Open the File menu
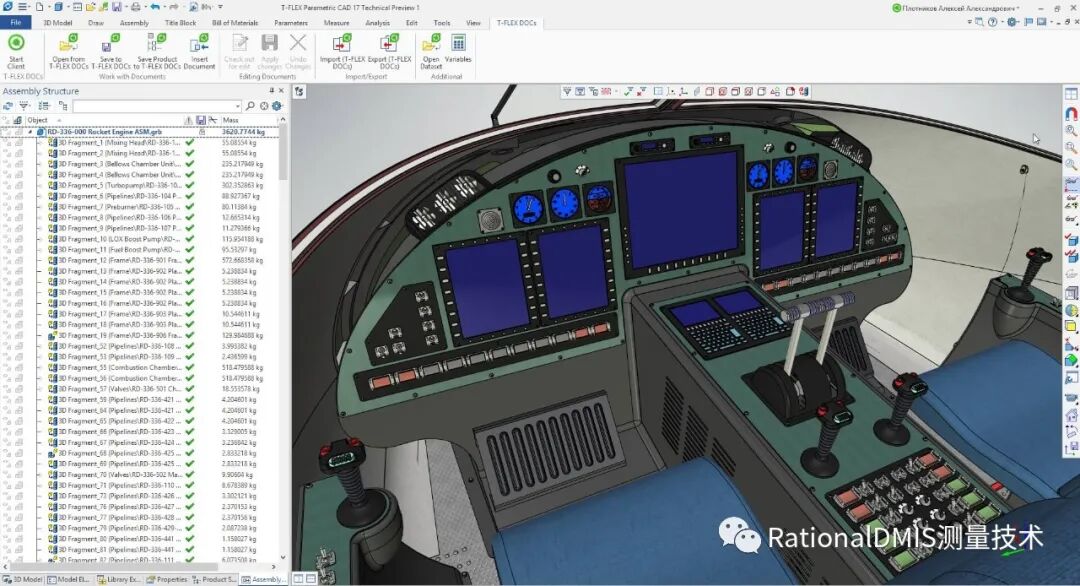The height and width of the screenshot is (586, 1080). (x=15, y=23)
